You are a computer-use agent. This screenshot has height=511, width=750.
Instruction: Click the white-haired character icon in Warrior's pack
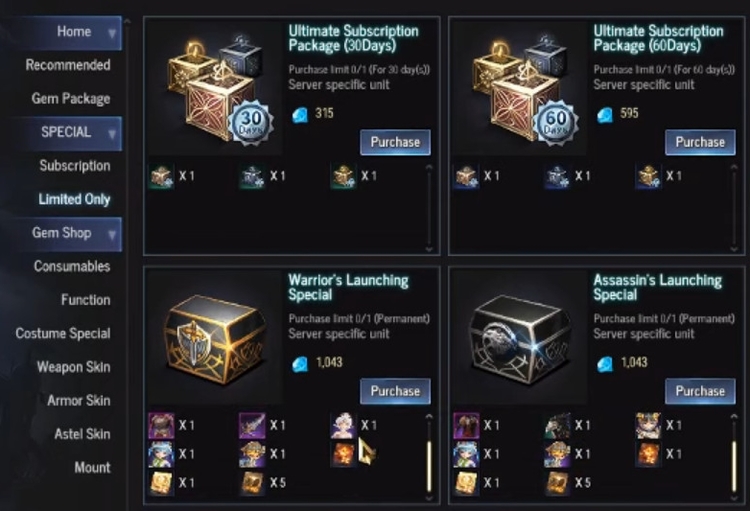coord(343,425)
